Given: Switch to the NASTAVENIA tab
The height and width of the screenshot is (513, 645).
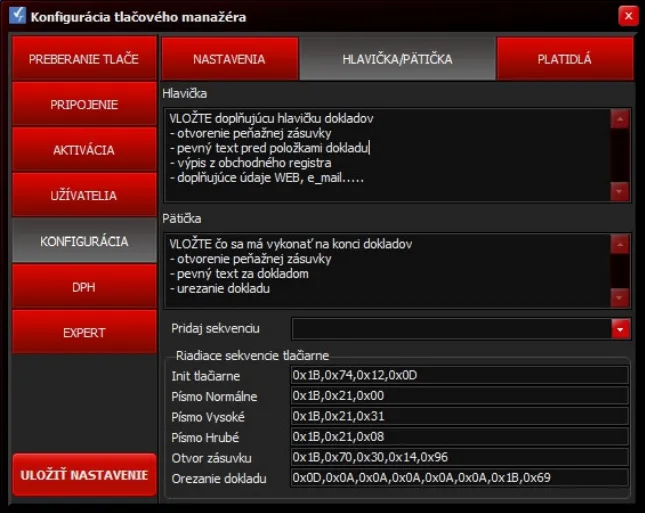Looking at the screenshot, I should (x=230, y=59).
